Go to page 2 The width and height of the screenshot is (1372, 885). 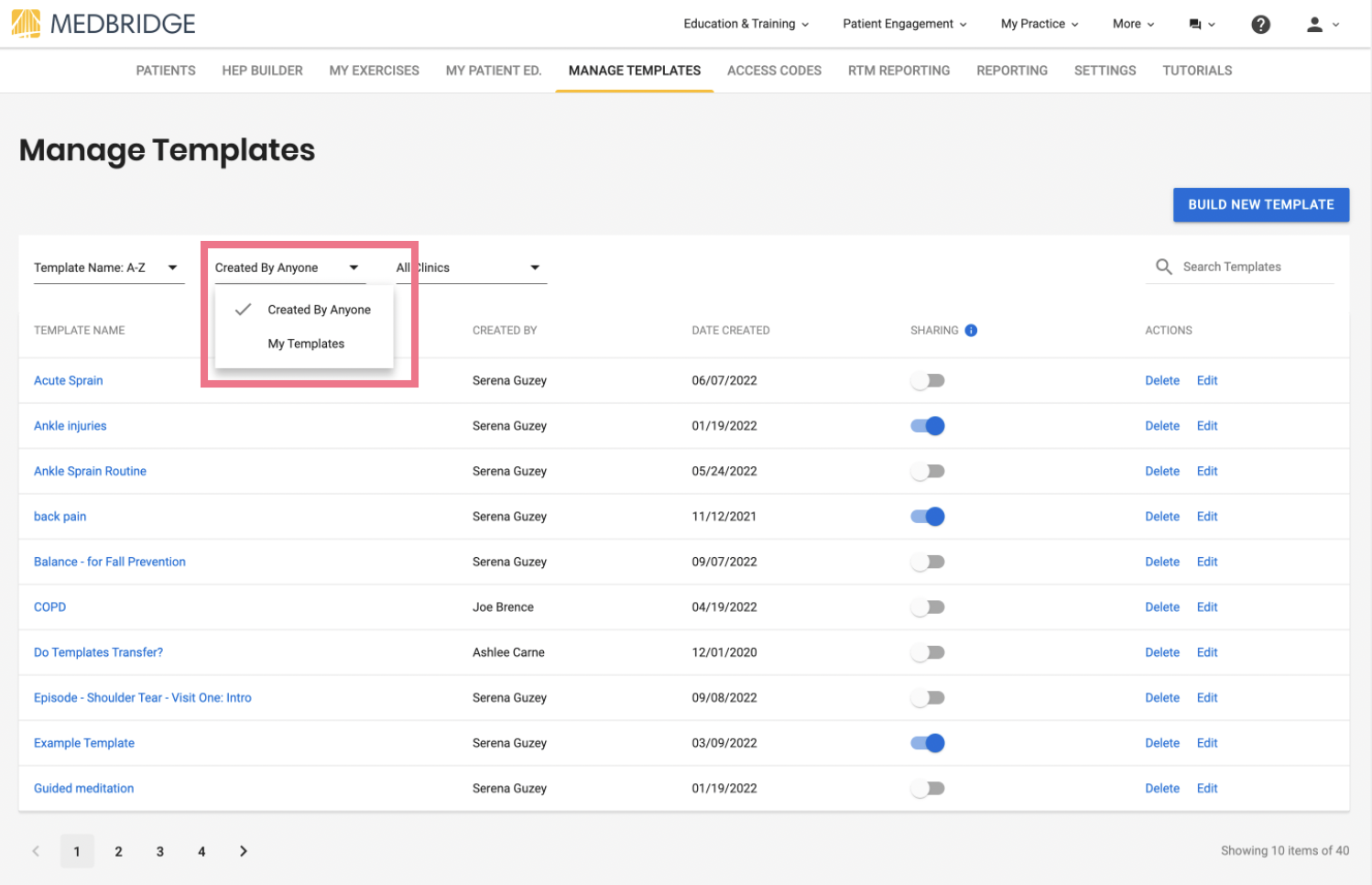[x=118, y=851]
